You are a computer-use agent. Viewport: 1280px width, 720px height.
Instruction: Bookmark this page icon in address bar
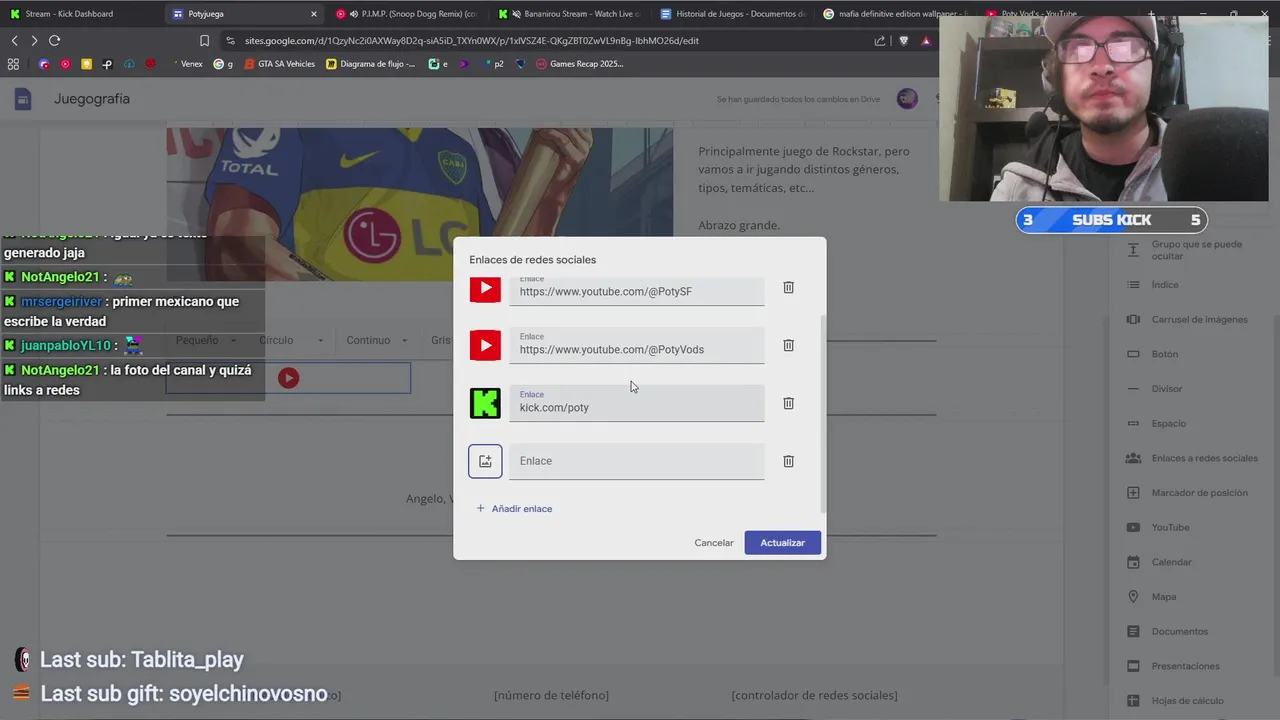[204, 41]
